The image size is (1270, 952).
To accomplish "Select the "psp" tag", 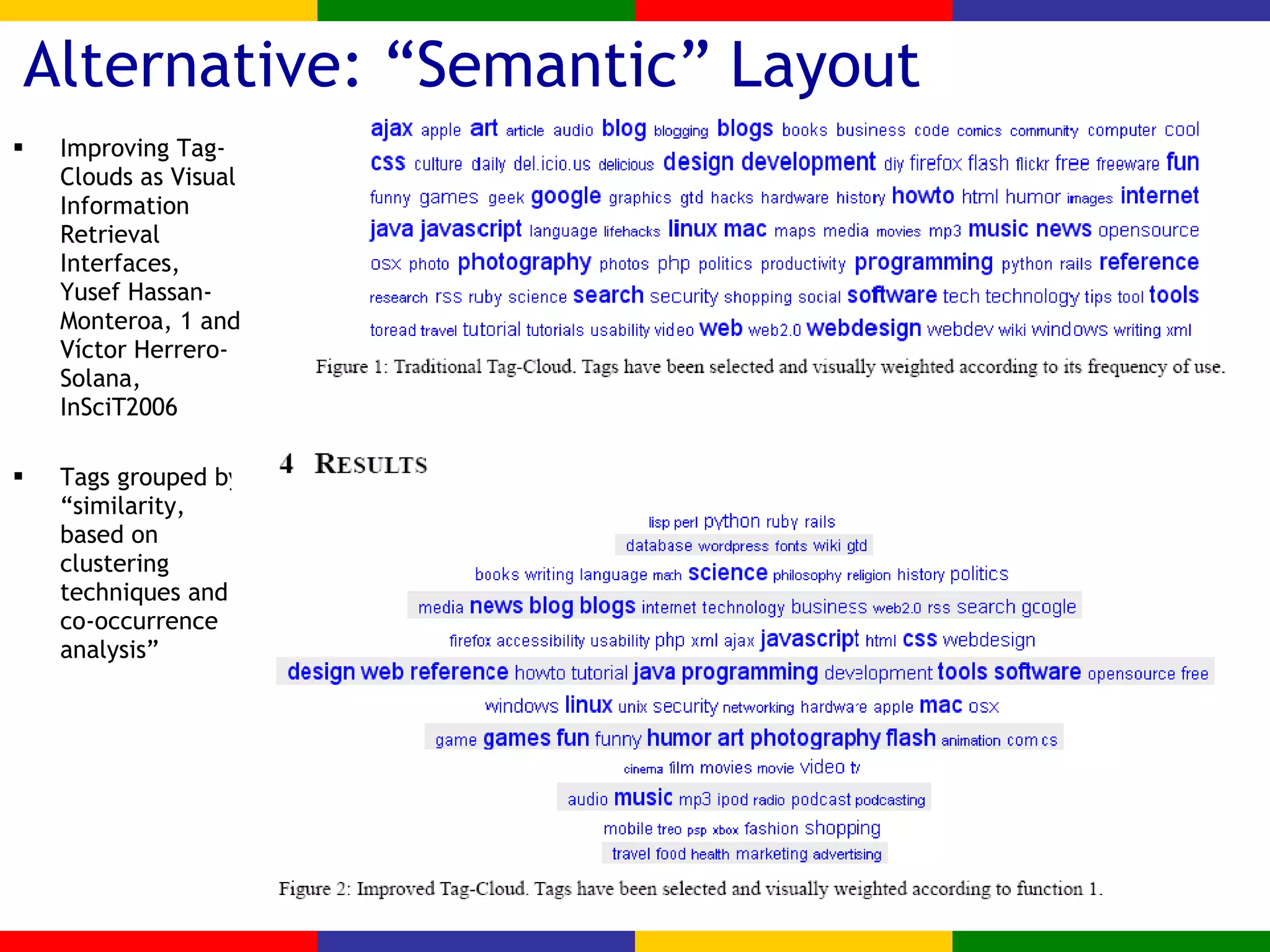I will pos(696,831).
